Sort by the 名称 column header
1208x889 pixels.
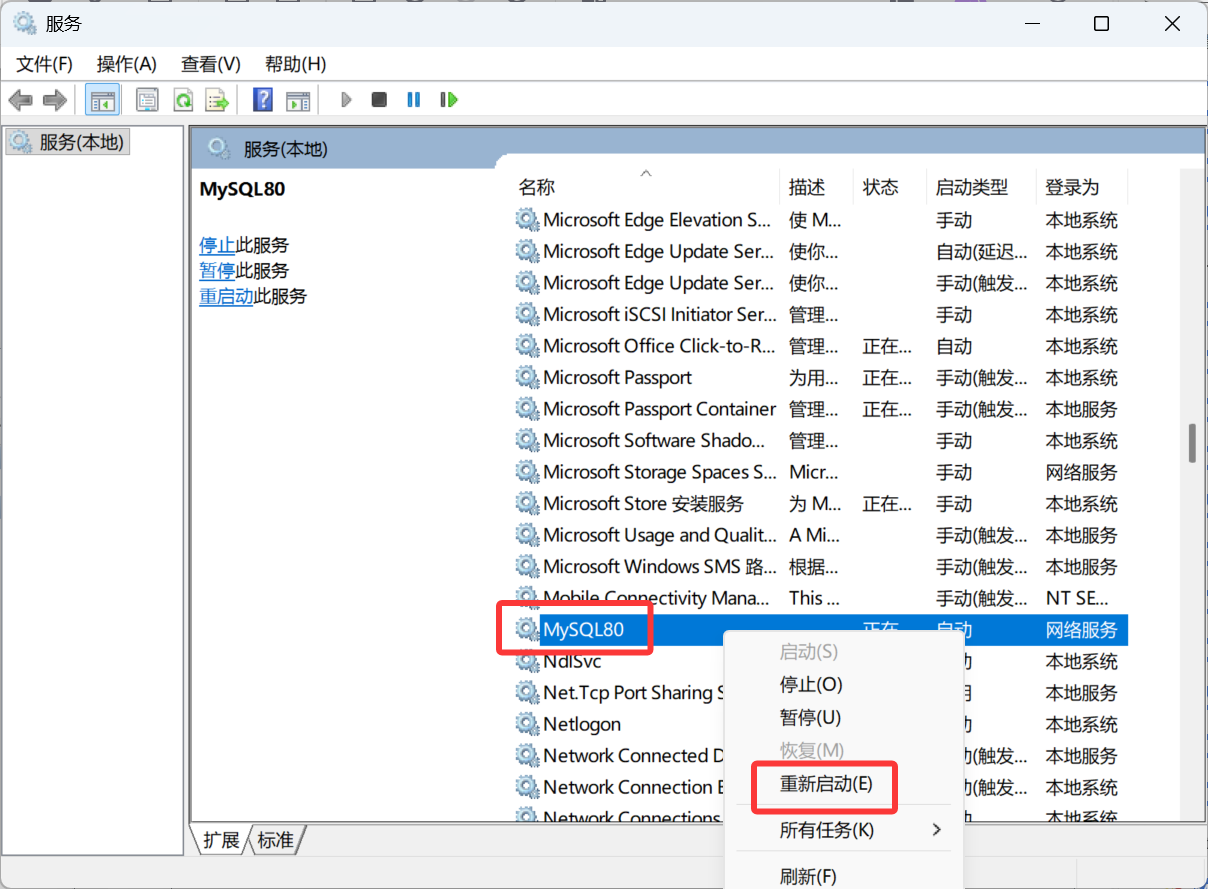645,187
